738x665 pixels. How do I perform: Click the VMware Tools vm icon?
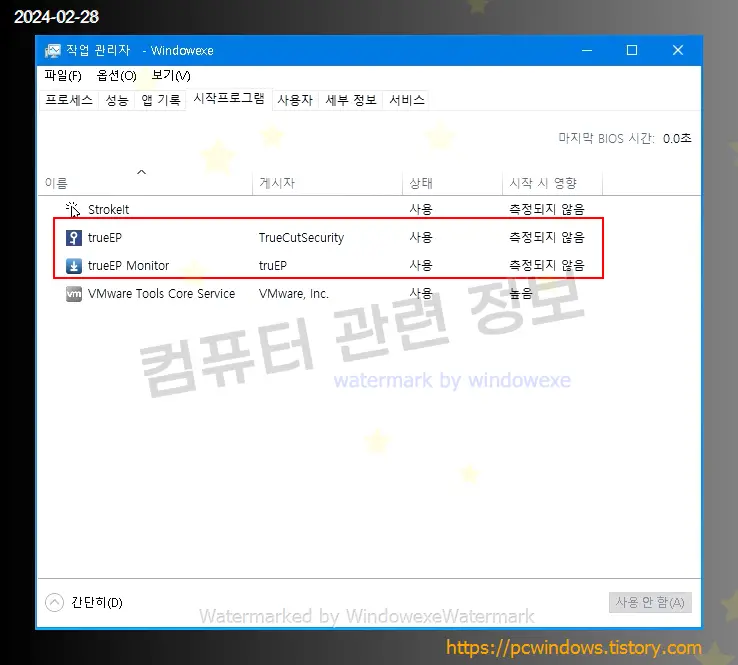pos(73,294)
